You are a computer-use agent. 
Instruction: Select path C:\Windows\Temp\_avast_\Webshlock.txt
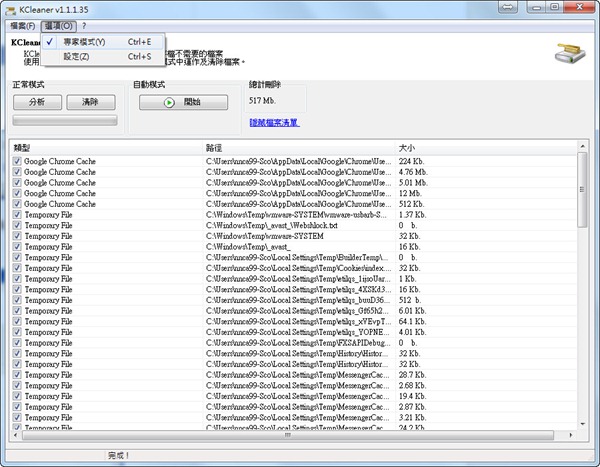(271, 225)
